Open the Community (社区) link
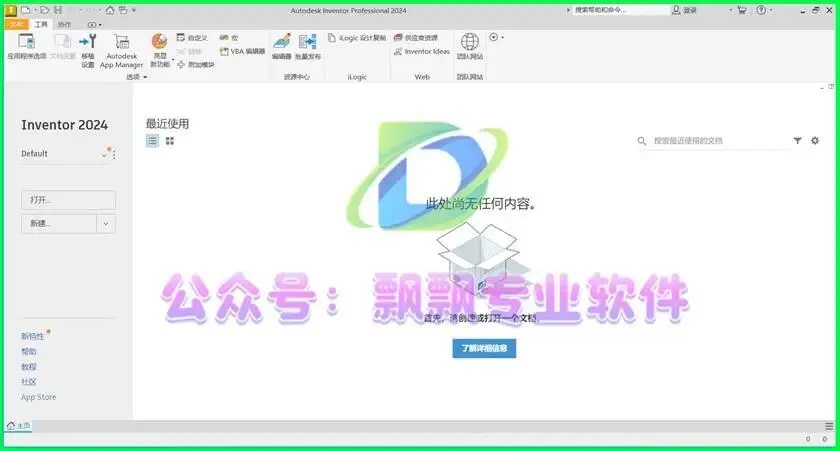The height and width of the screenshot is (451, 840). click(29, 382)
